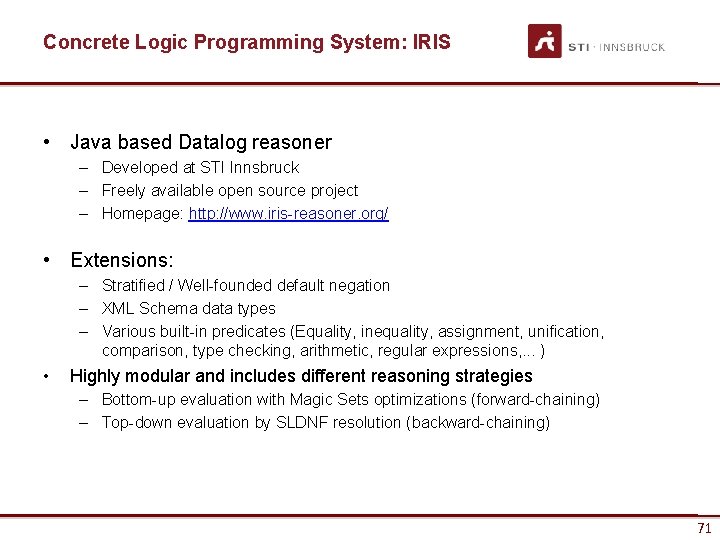
Task: Click the slide number 71
Action: [704, 528]
